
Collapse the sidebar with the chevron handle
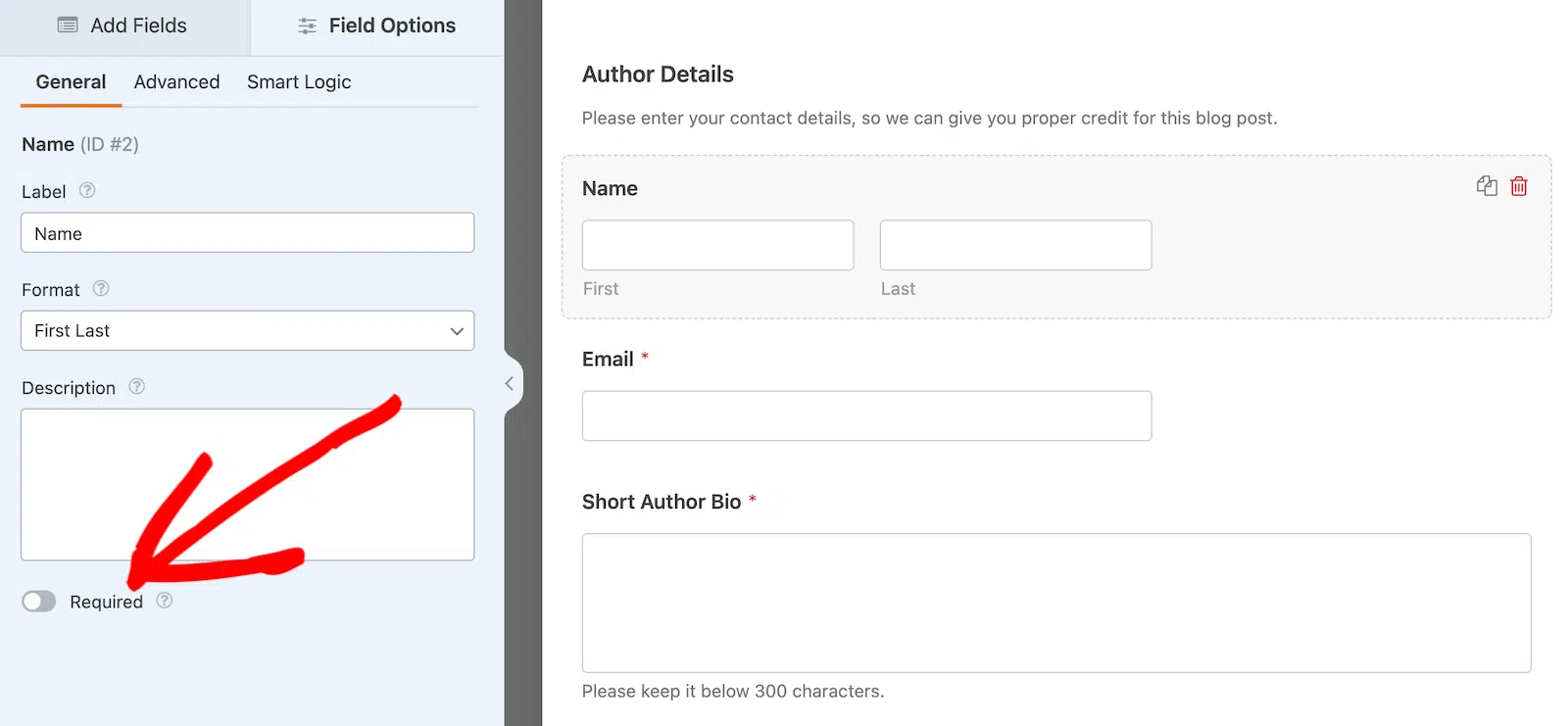pyautogui.click(x=510, y=384)
